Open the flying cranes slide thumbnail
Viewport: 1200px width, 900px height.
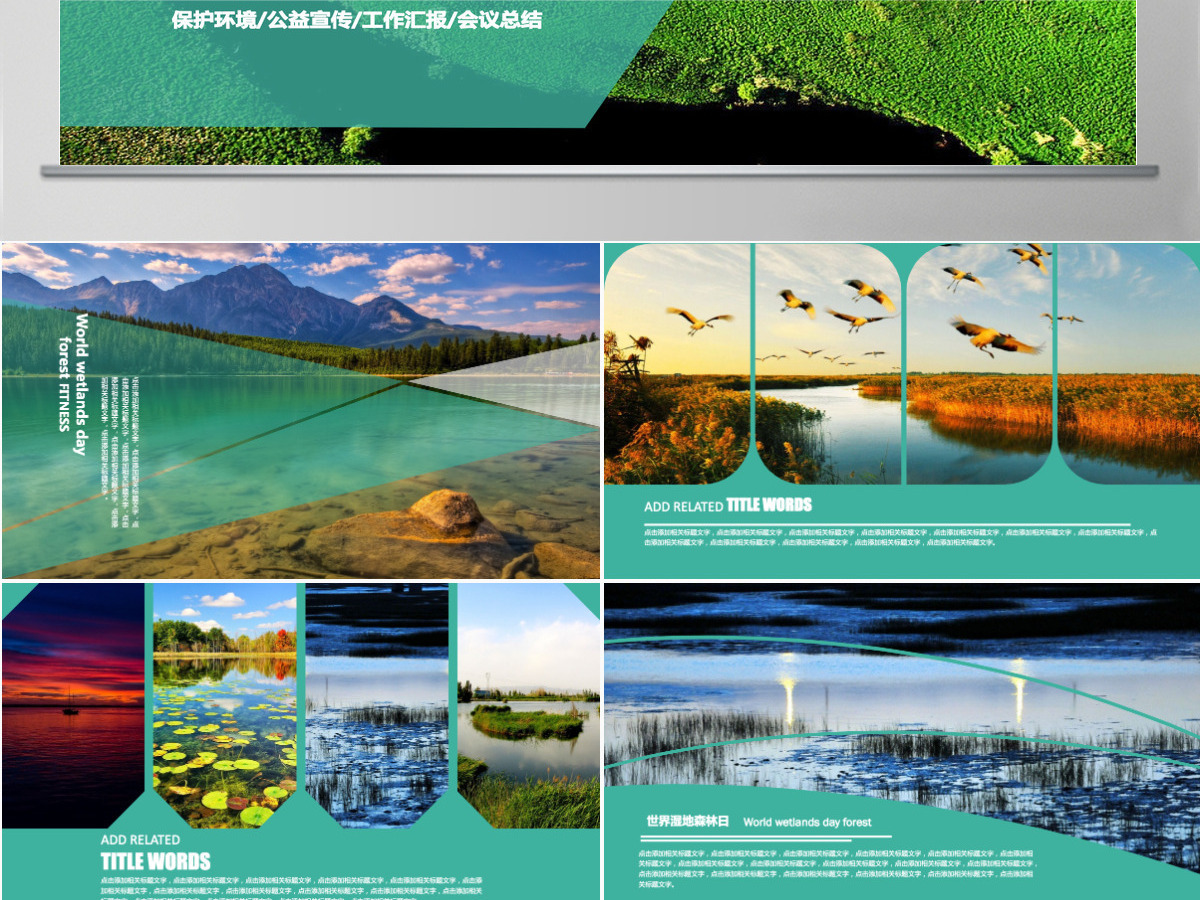point(901,410)
